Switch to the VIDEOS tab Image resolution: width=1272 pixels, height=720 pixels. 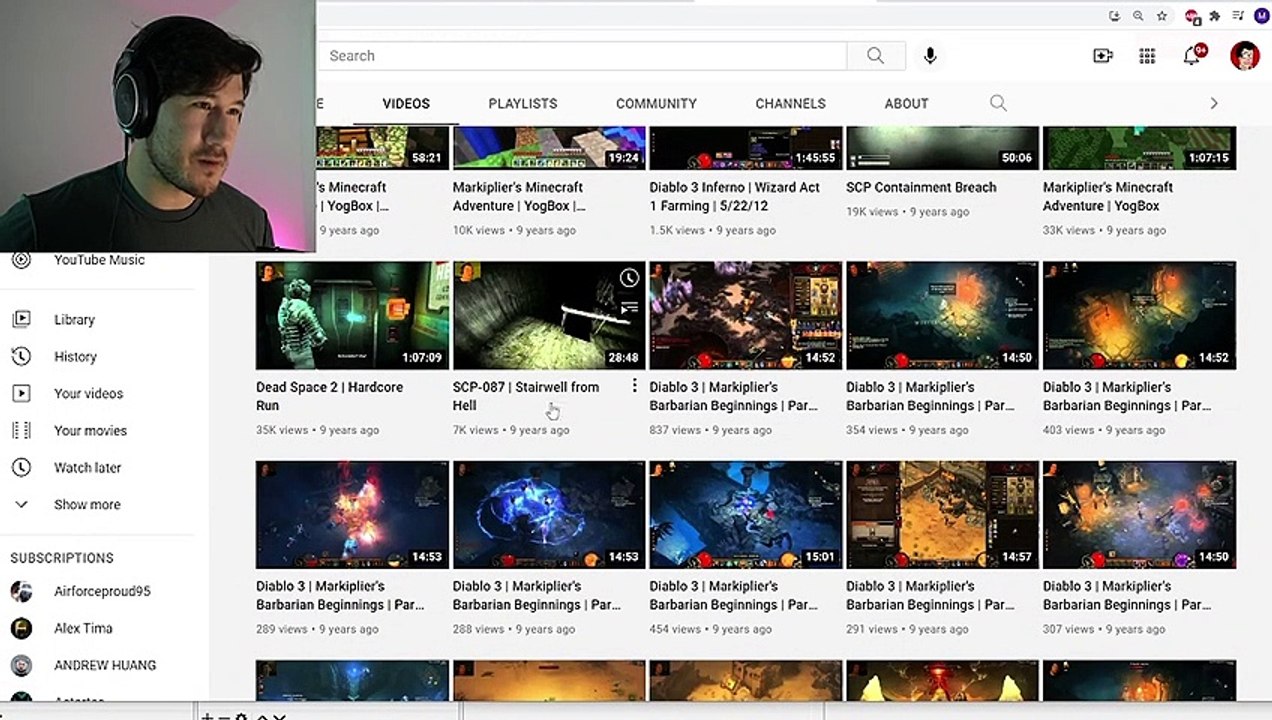pos(406,103)
